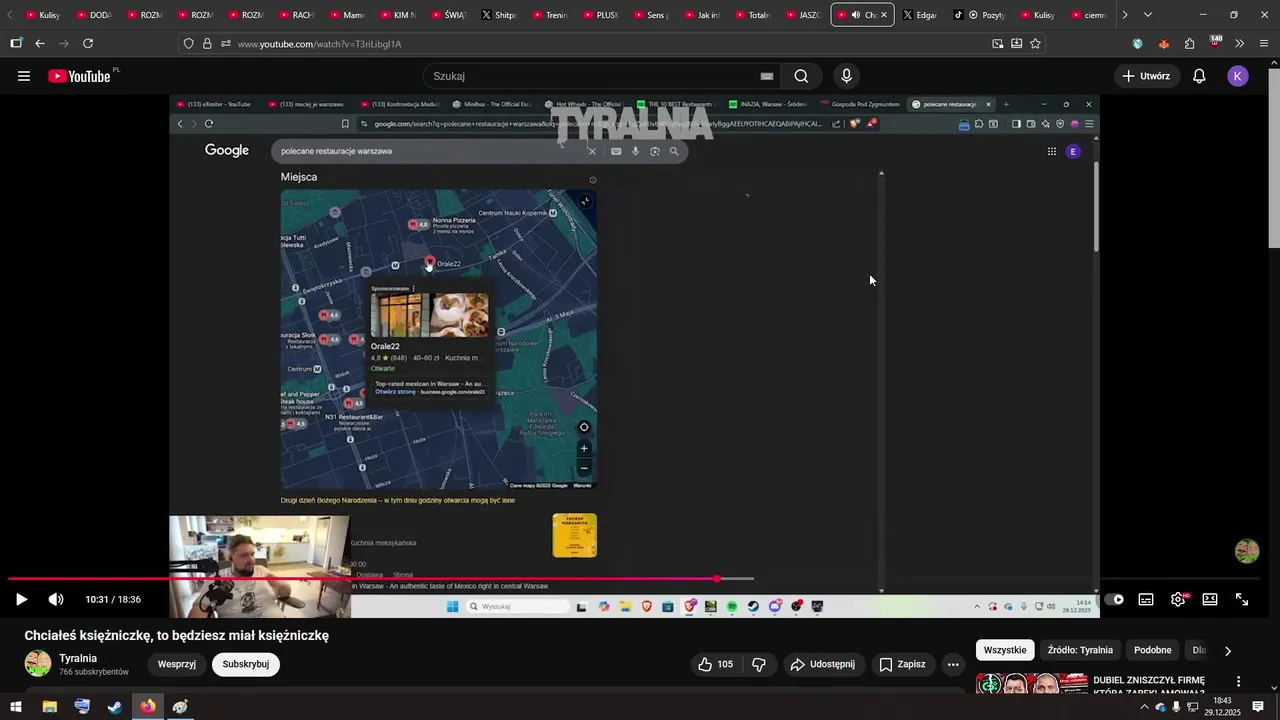The image size is (1280, 720).
Task: Open the on-screen keyboard icon in search
Action: [x=767, y=76]
